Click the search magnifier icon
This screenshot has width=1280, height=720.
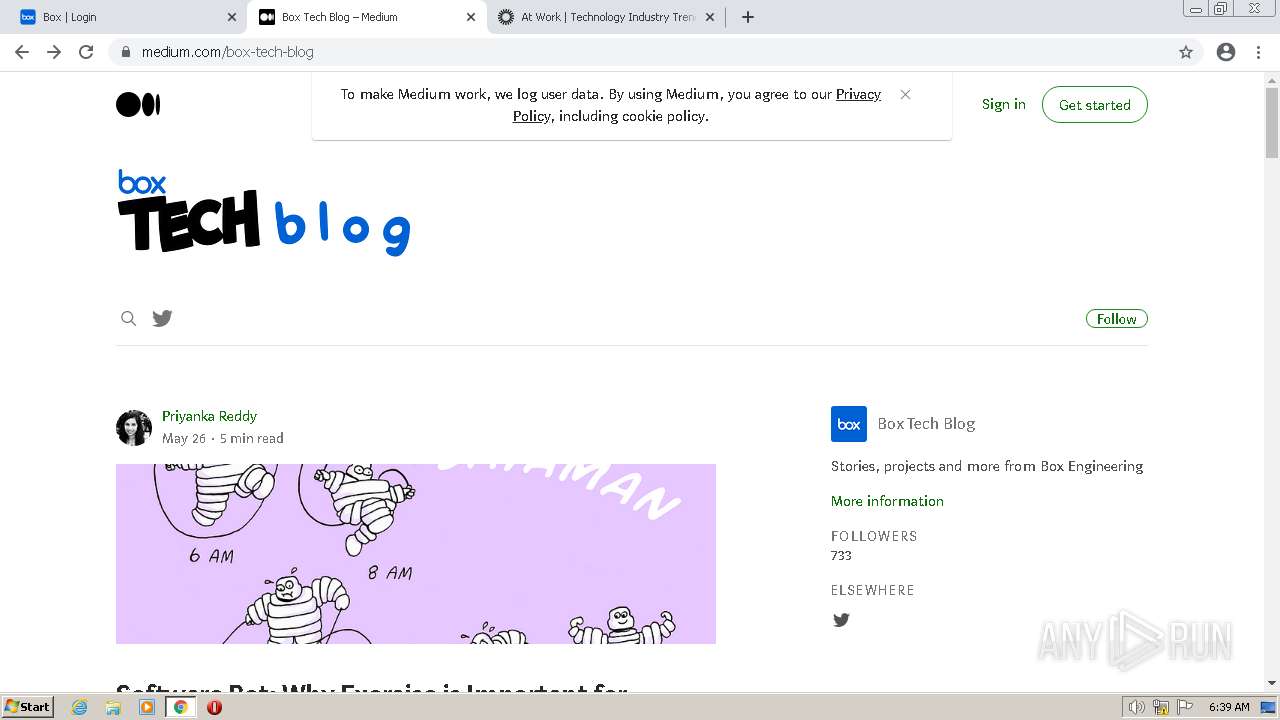click(128, 318)
